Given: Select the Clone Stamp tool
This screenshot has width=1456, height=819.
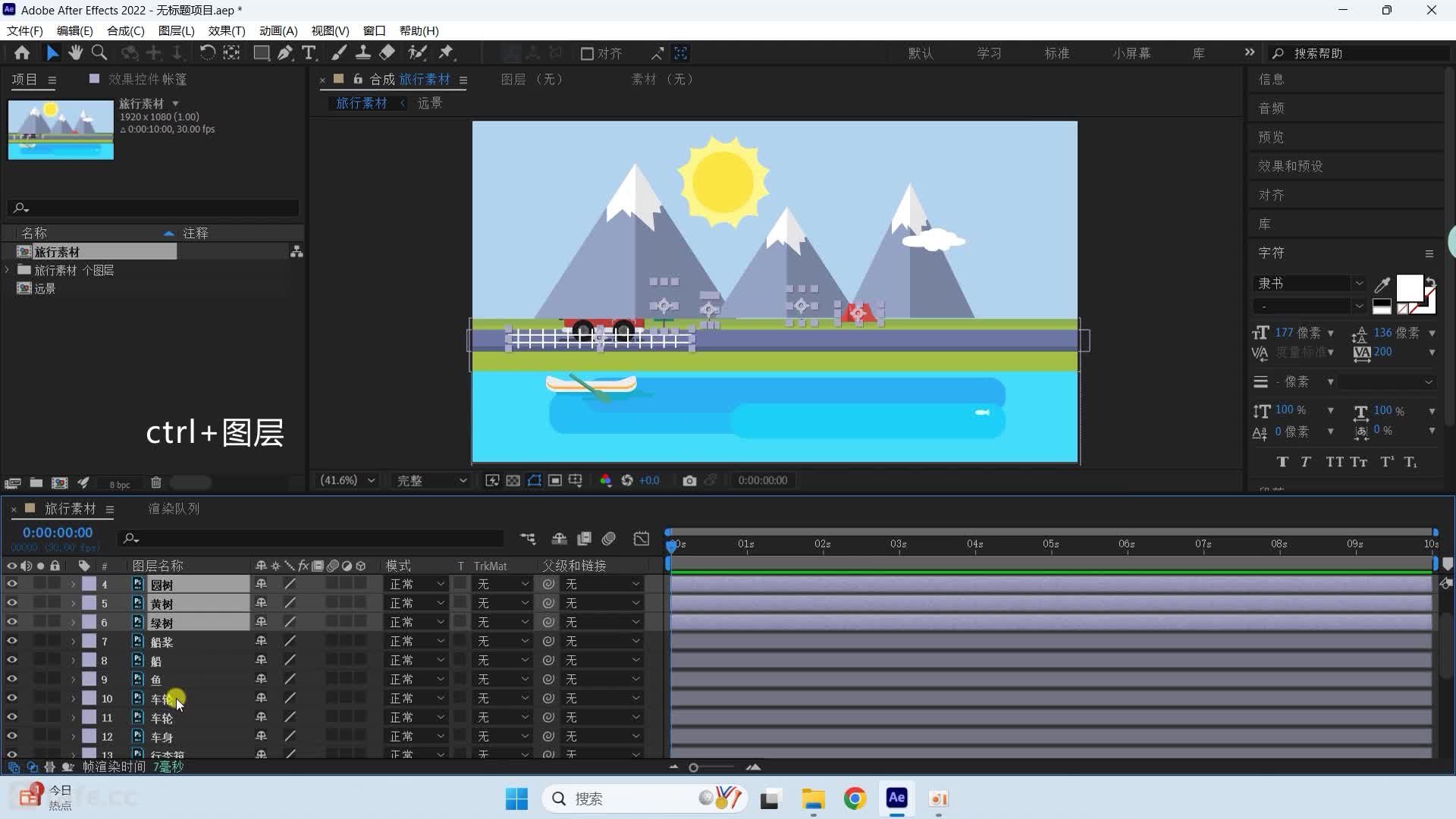Looking at the screenshot, I should click(x=363, y=53).
